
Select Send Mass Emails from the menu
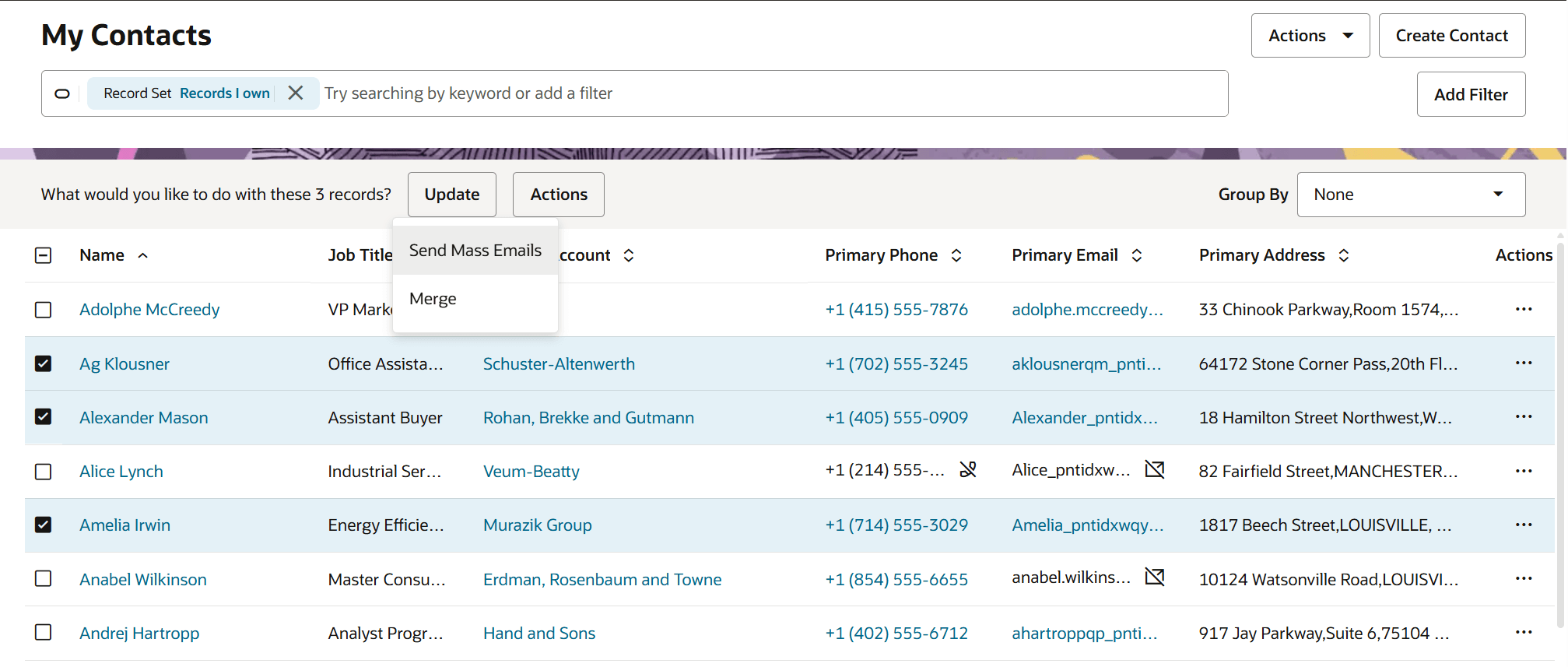tap(475, 251)
